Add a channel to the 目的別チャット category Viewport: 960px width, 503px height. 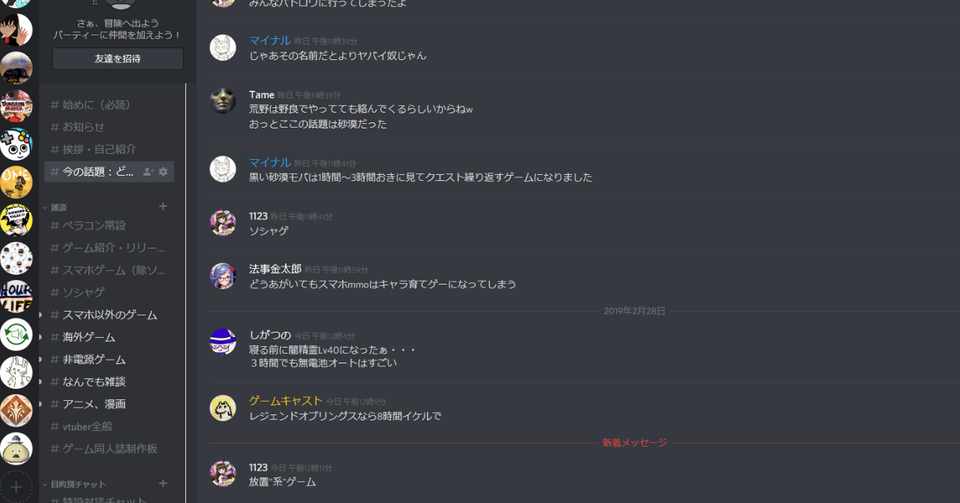(163, 483)
